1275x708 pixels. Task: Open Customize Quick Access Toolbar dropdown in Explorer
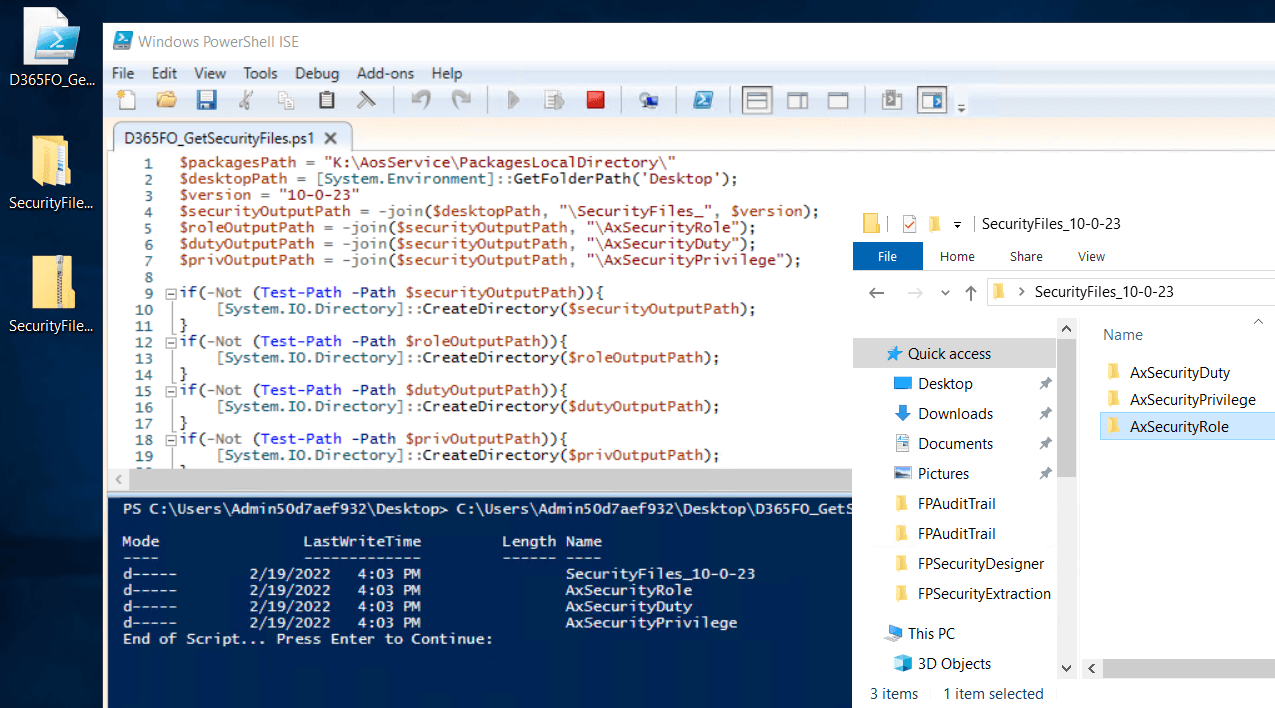coord(958,225)
